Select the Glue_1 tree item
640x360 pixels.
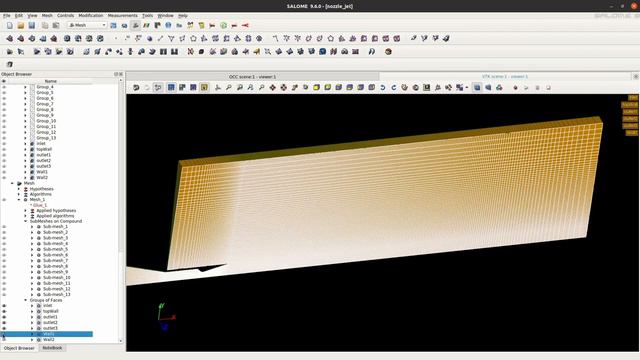coord(40,205)
